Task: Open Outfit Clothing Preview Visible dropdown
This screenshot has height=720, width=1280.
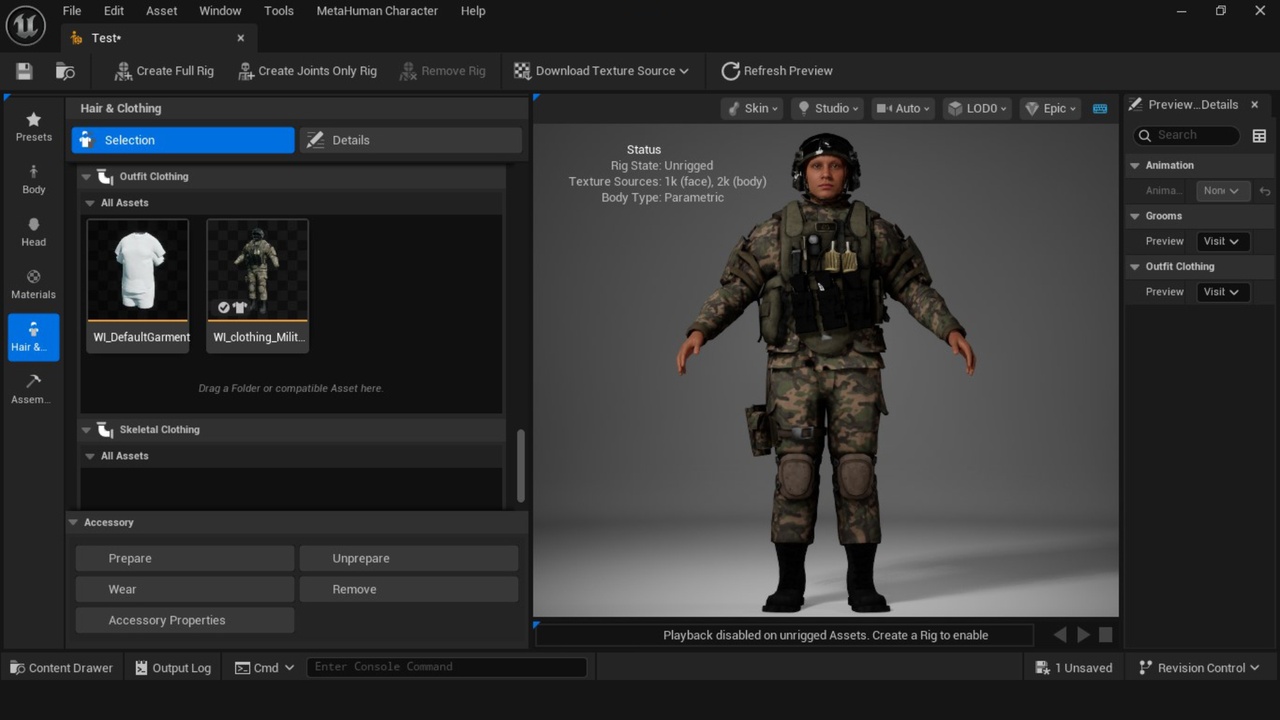Action: pos(1222,292)
